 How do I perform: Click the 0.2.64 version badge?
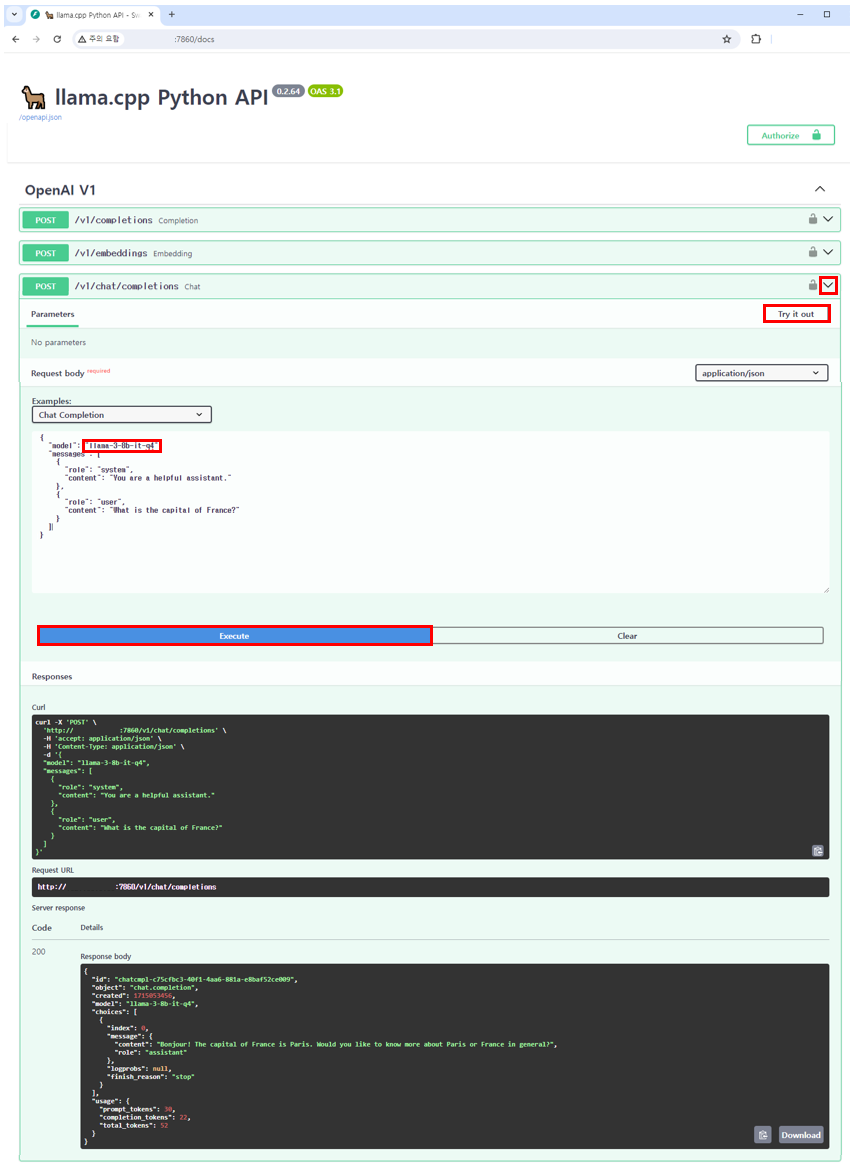pyautogui.click(x=288, y=91)
